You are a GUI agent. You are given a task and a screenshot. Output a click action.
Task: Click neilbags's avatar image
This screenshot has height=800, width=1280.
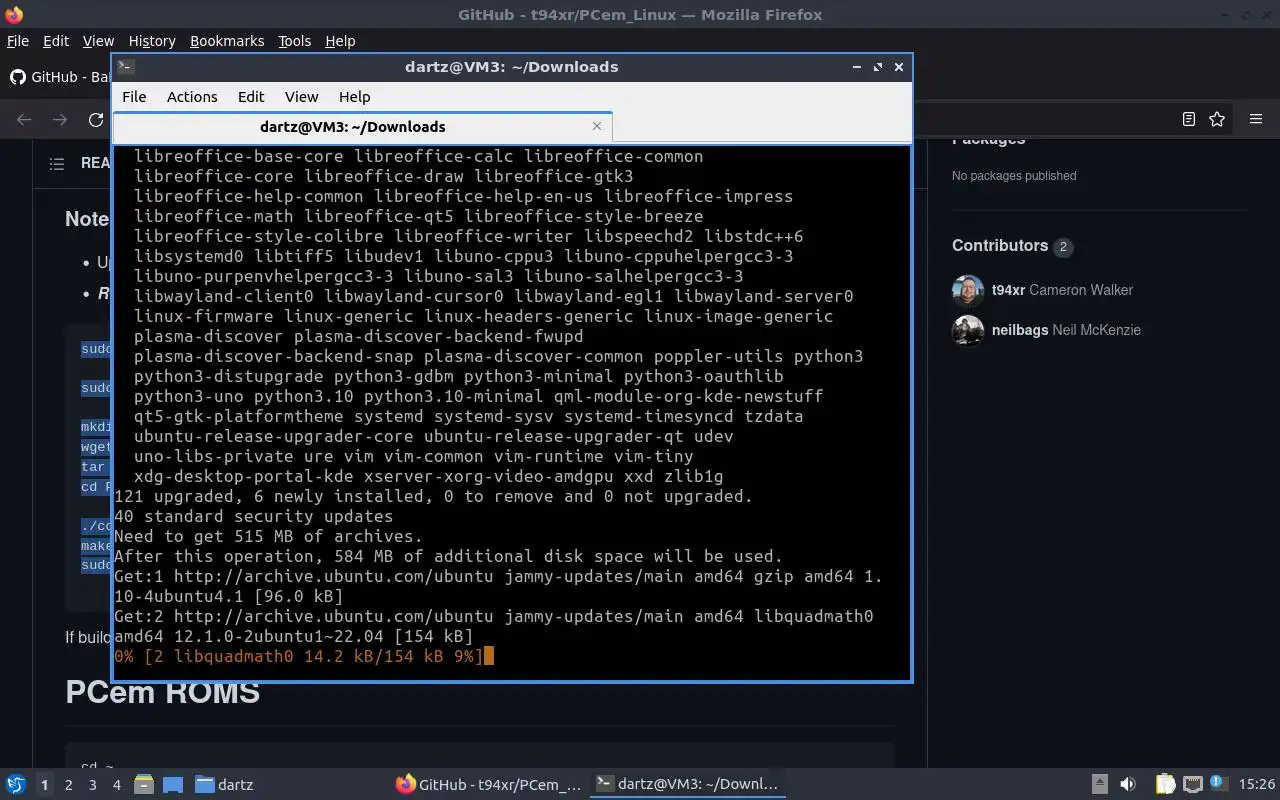click(x=968, y=330)
